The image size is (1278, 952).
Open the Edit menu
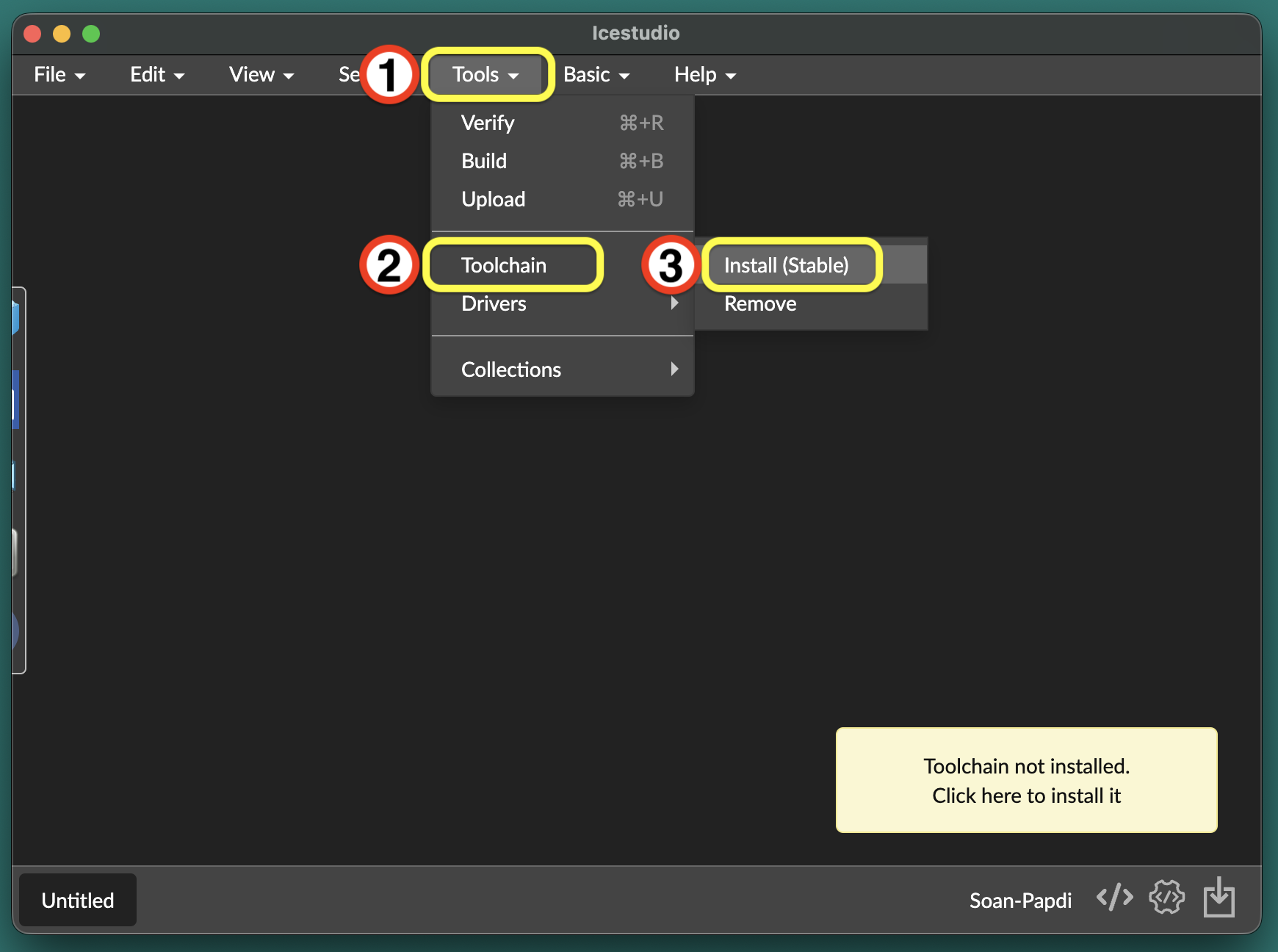tap(157, 75)
